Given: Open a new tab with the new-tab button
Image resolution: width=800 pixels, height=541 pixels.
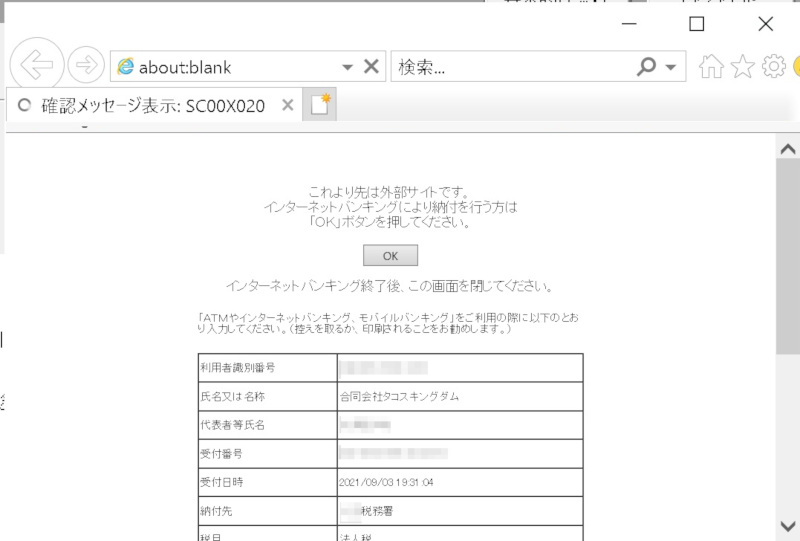Looking at the screenshot, I should point(319,105).
